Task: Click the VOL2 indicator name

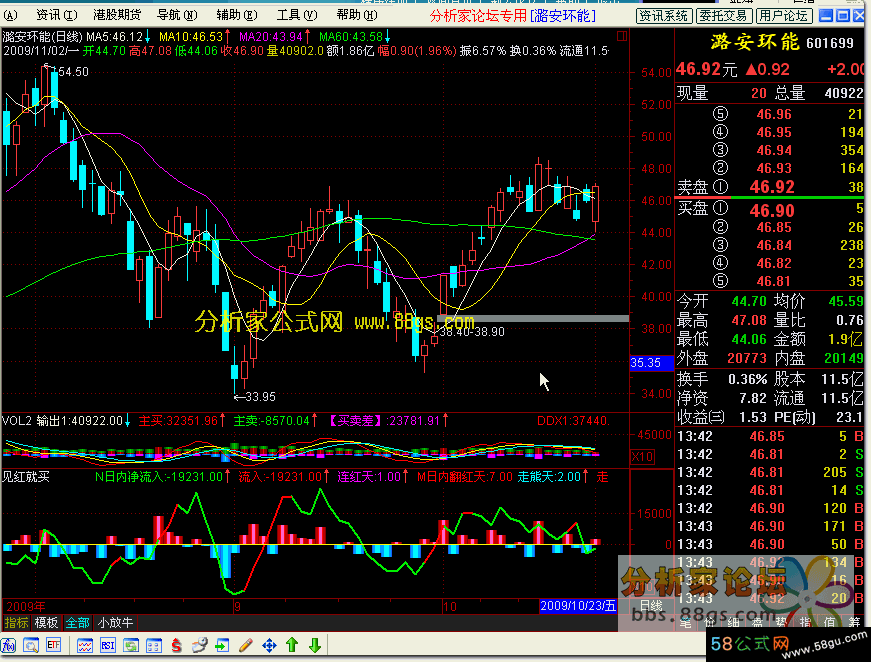Action: (x=17, y=420)
